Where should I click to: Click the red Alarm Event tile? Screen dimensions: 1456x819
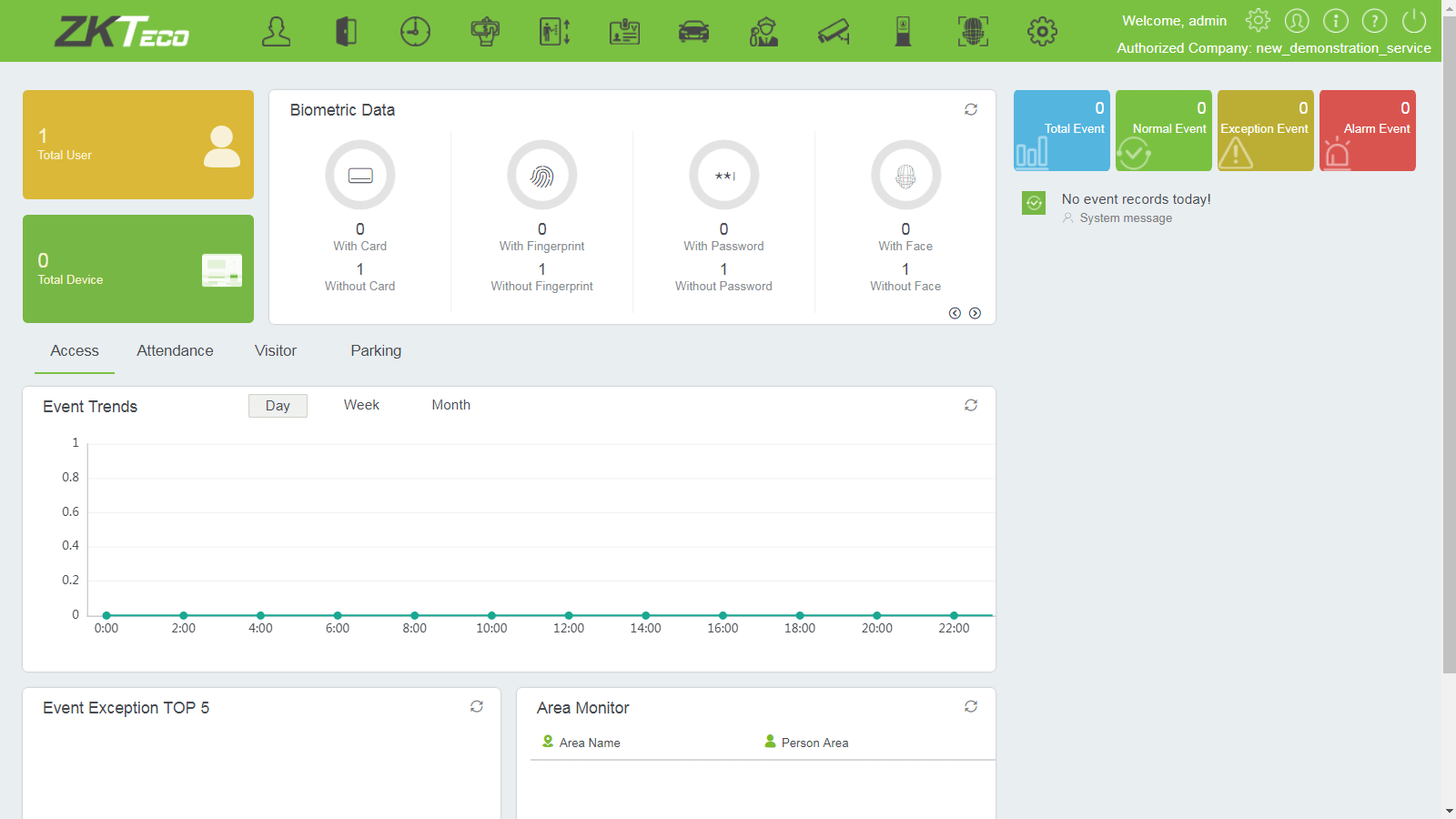(1367, 130)
